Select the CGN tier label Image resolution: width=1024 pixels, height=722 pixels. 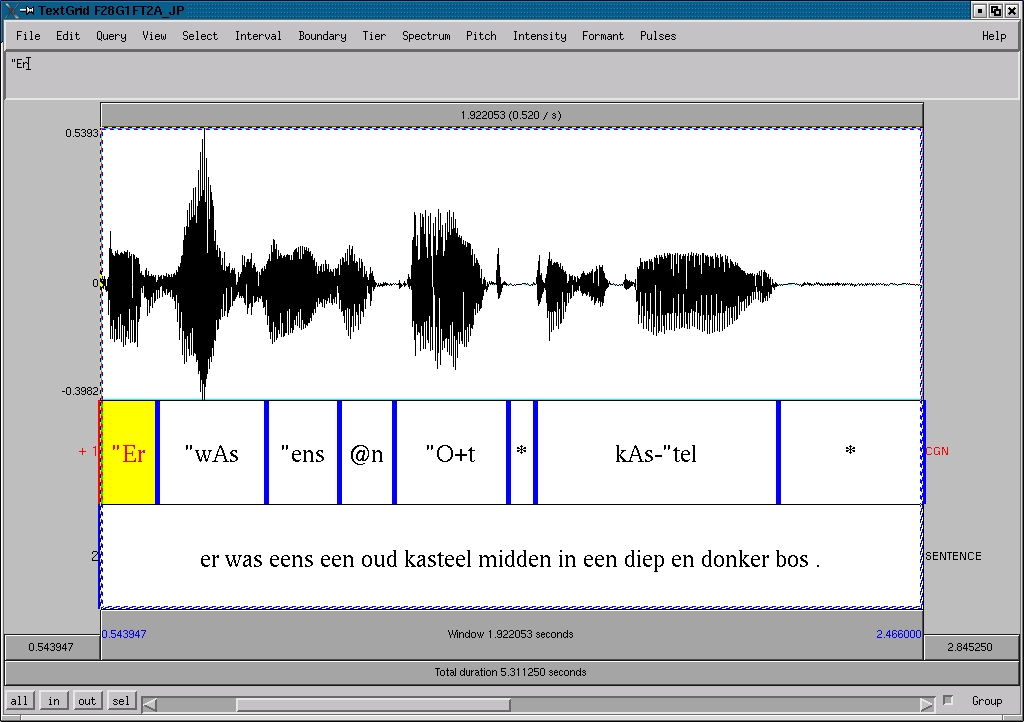click(937, 451)
